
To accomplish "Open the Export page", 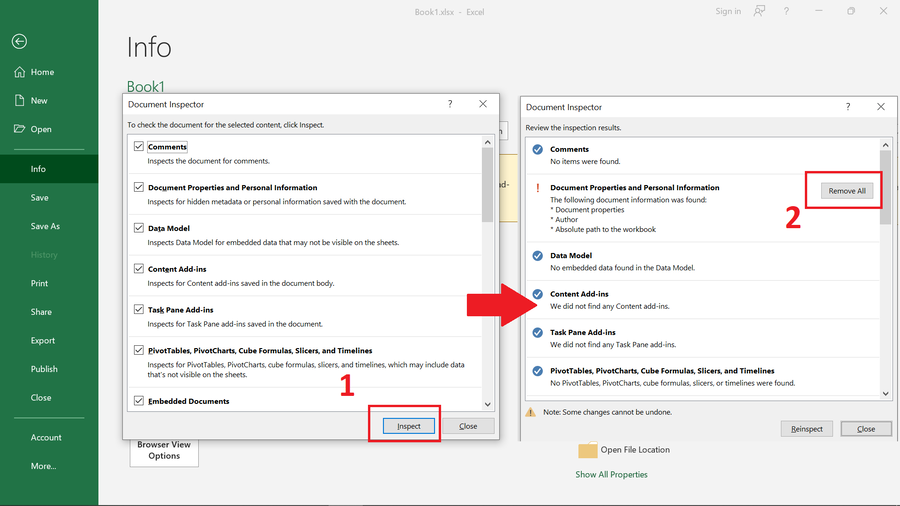I will click(x=43, y=340).
